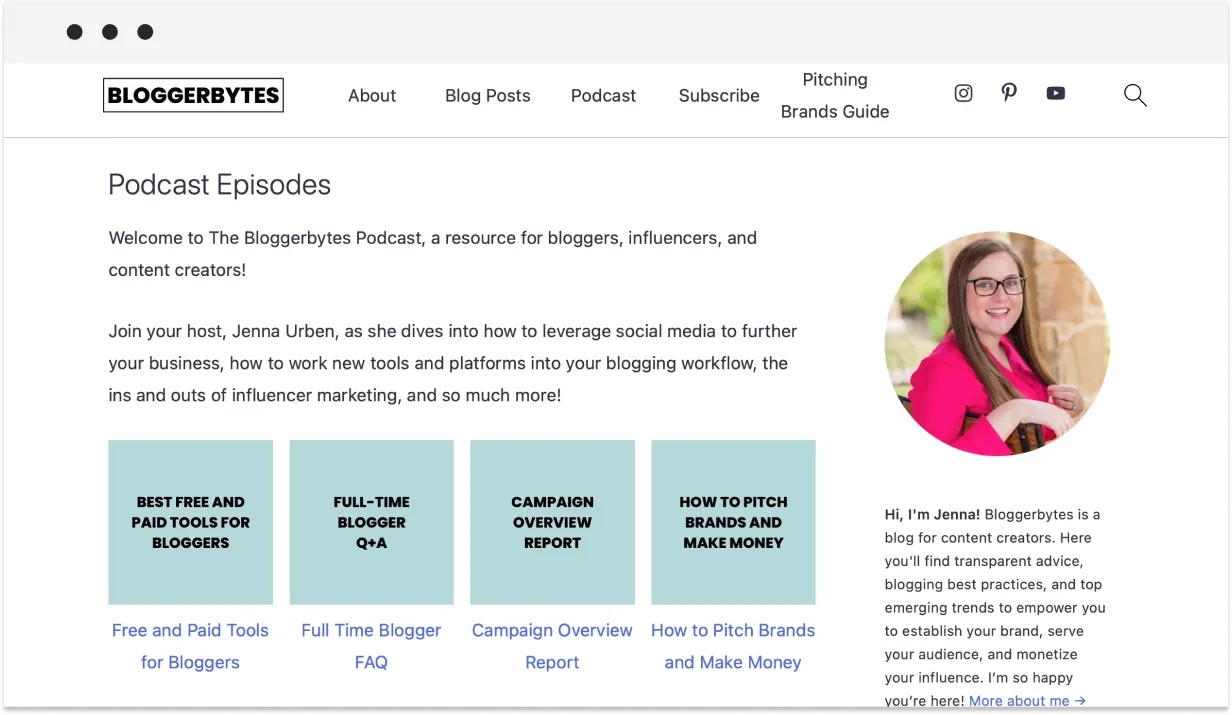Open How to Pitch Brands and Make Money link
Viewport: 1232px width, 715px height.
pos(733,646)
